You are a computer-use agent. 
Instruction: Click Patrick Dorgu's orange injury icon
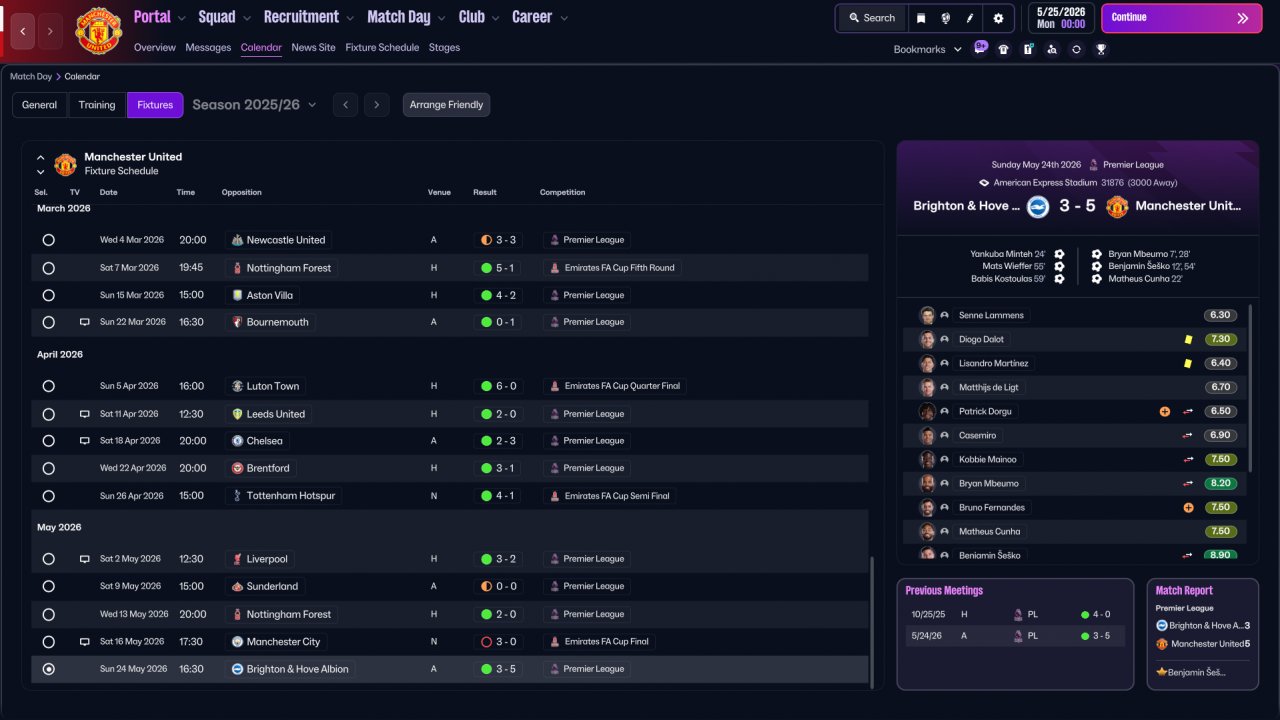tap(1165, 411)
